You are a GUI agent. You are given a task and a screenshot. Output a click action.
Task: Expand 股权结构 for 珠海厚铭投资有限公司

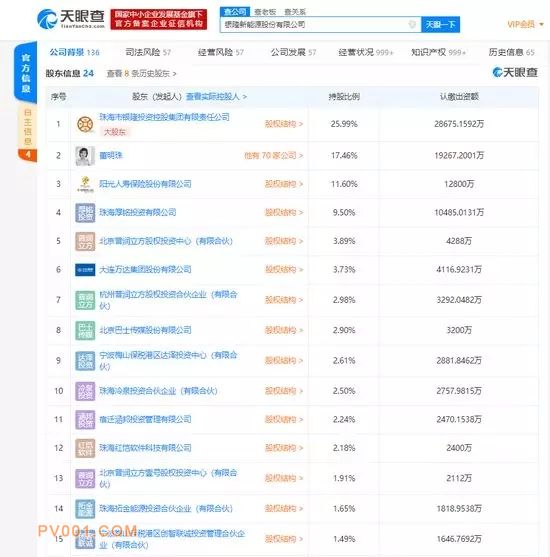point(284,212)
